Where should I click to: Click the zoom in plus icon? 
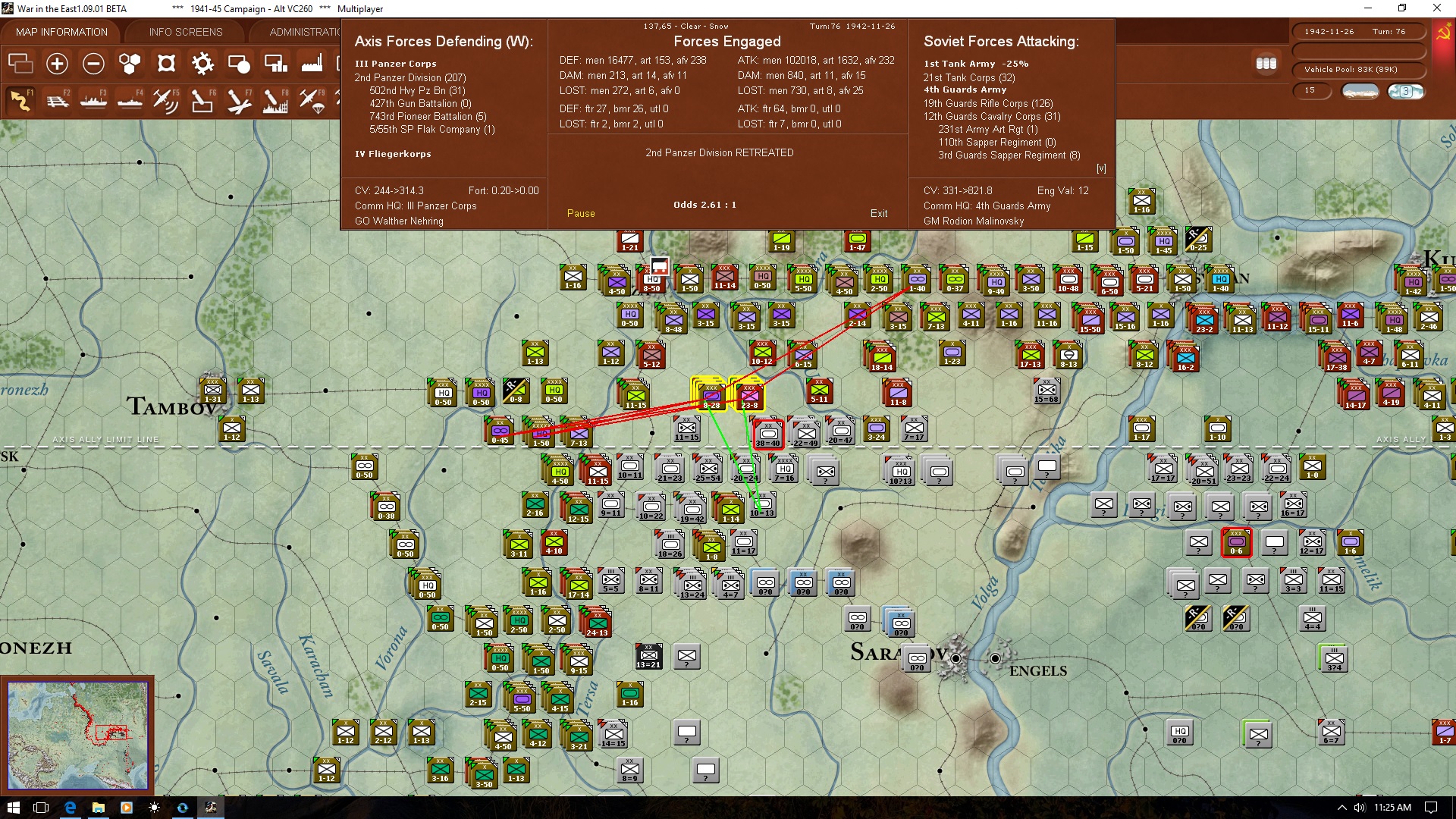coord(57,64)
